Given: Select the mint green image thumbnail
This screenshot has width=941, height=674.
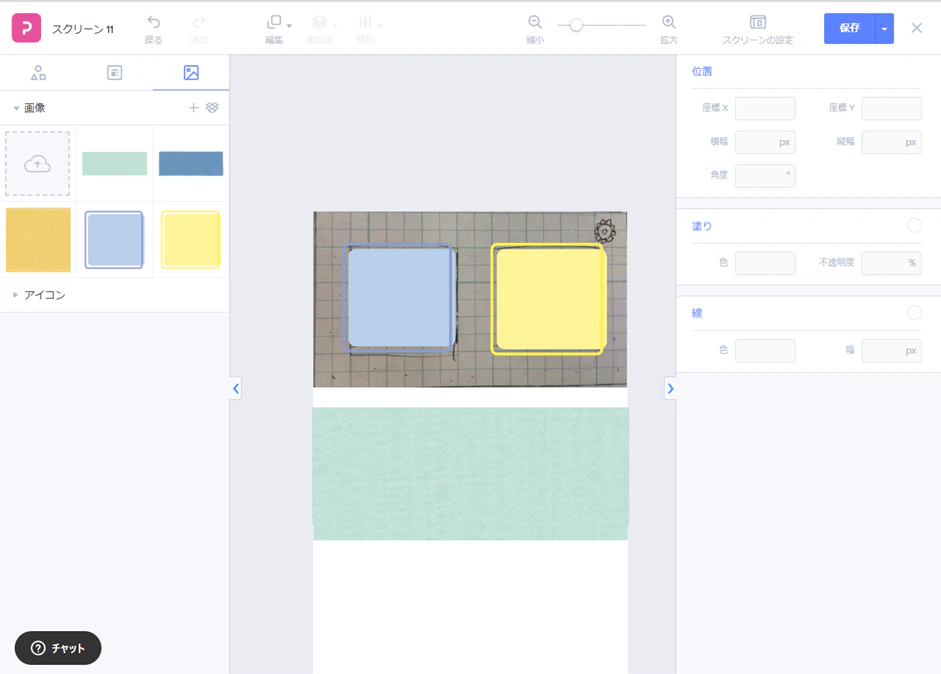Looking at the screenshot, I should point(115,163).
